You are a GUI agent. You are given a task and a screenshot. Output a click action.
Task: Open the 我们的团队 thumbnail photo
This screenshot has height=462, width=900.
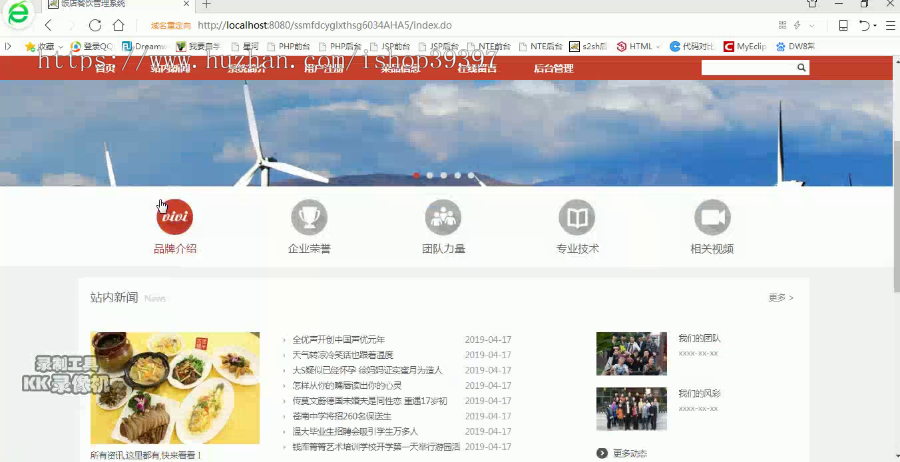631,354
